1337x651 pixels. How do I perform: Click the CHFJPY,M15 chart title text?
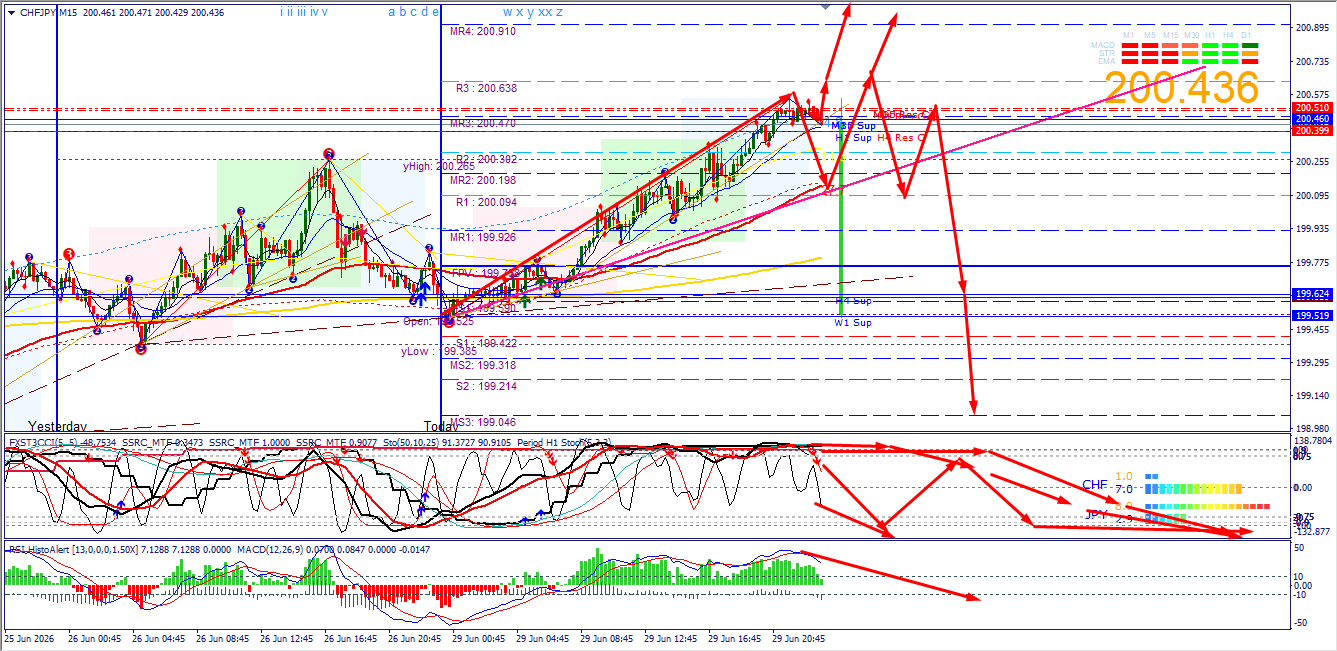click(49, 12)
